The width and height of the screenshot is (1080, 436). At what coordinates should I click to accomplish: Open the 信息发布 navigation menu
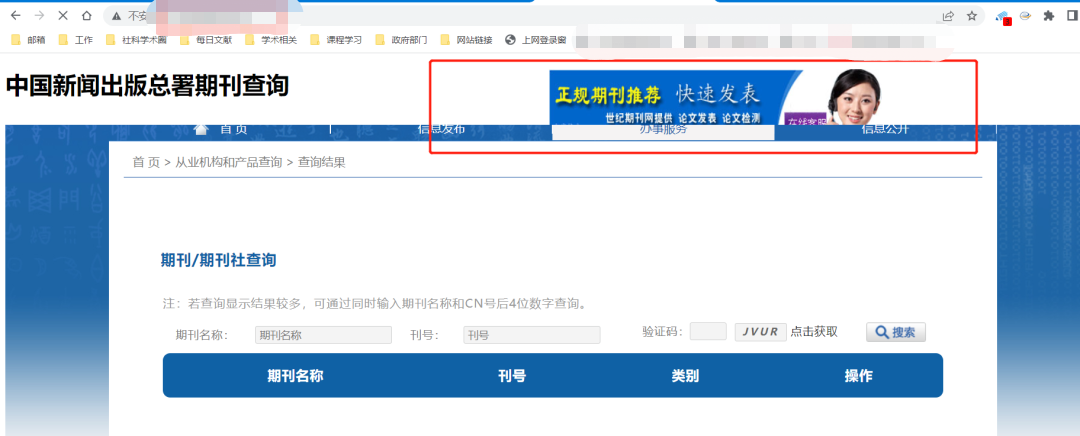(441, 129)
